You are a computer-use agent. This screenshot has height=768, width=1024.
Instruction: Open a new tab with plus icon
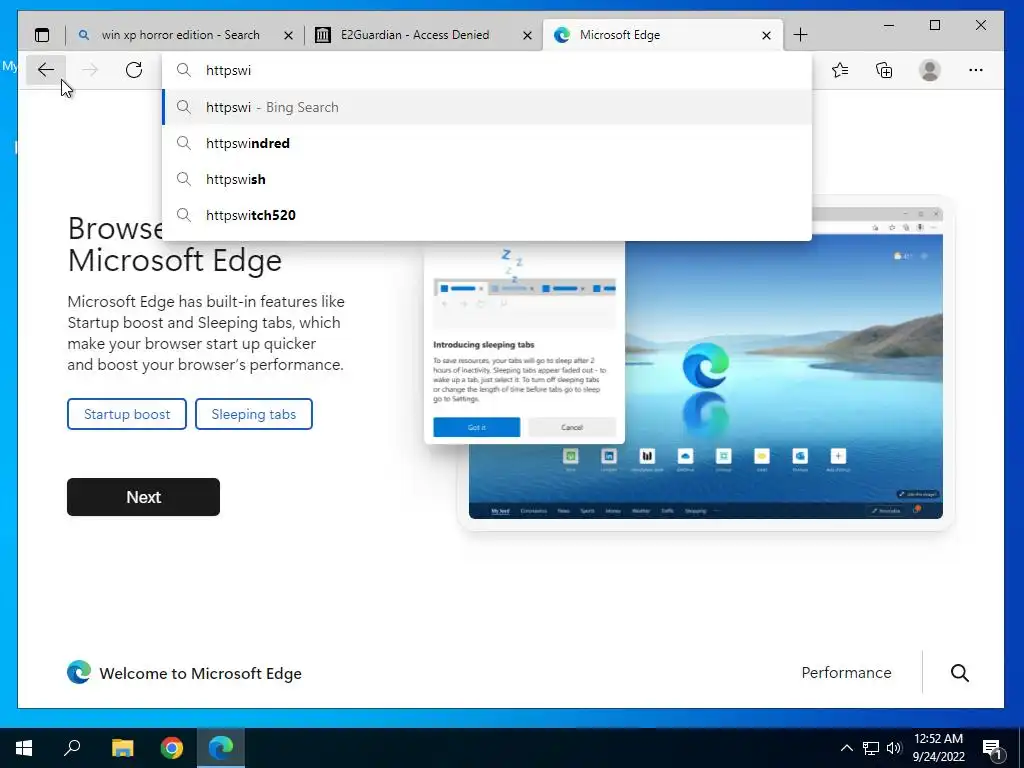pos(801,35)
